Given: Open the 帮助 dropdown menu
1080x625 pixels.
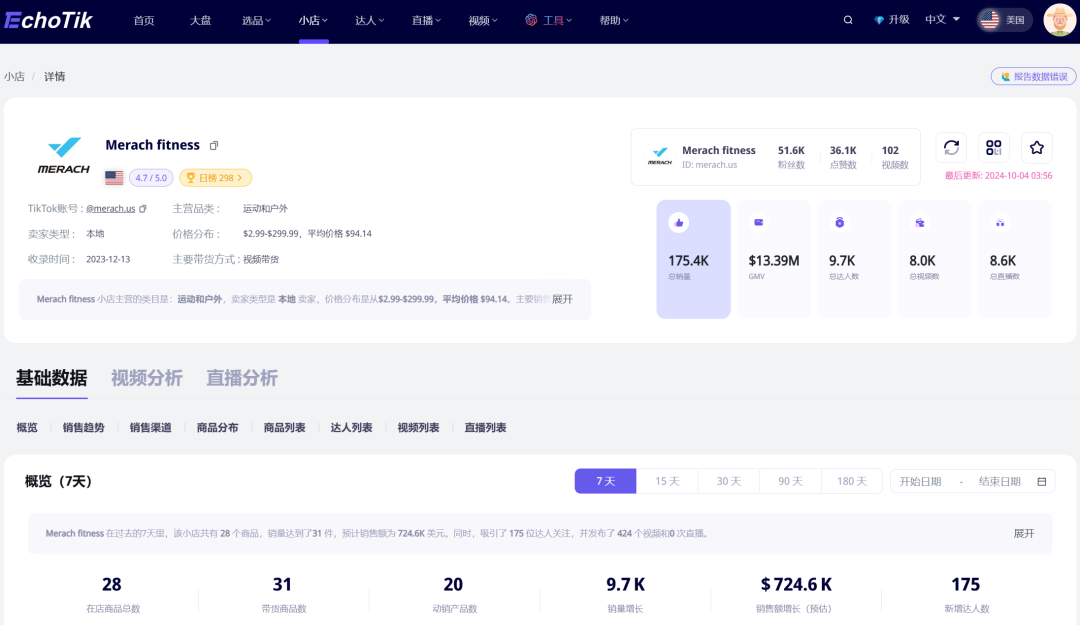Looking at the screenshot, I should 614,21.
